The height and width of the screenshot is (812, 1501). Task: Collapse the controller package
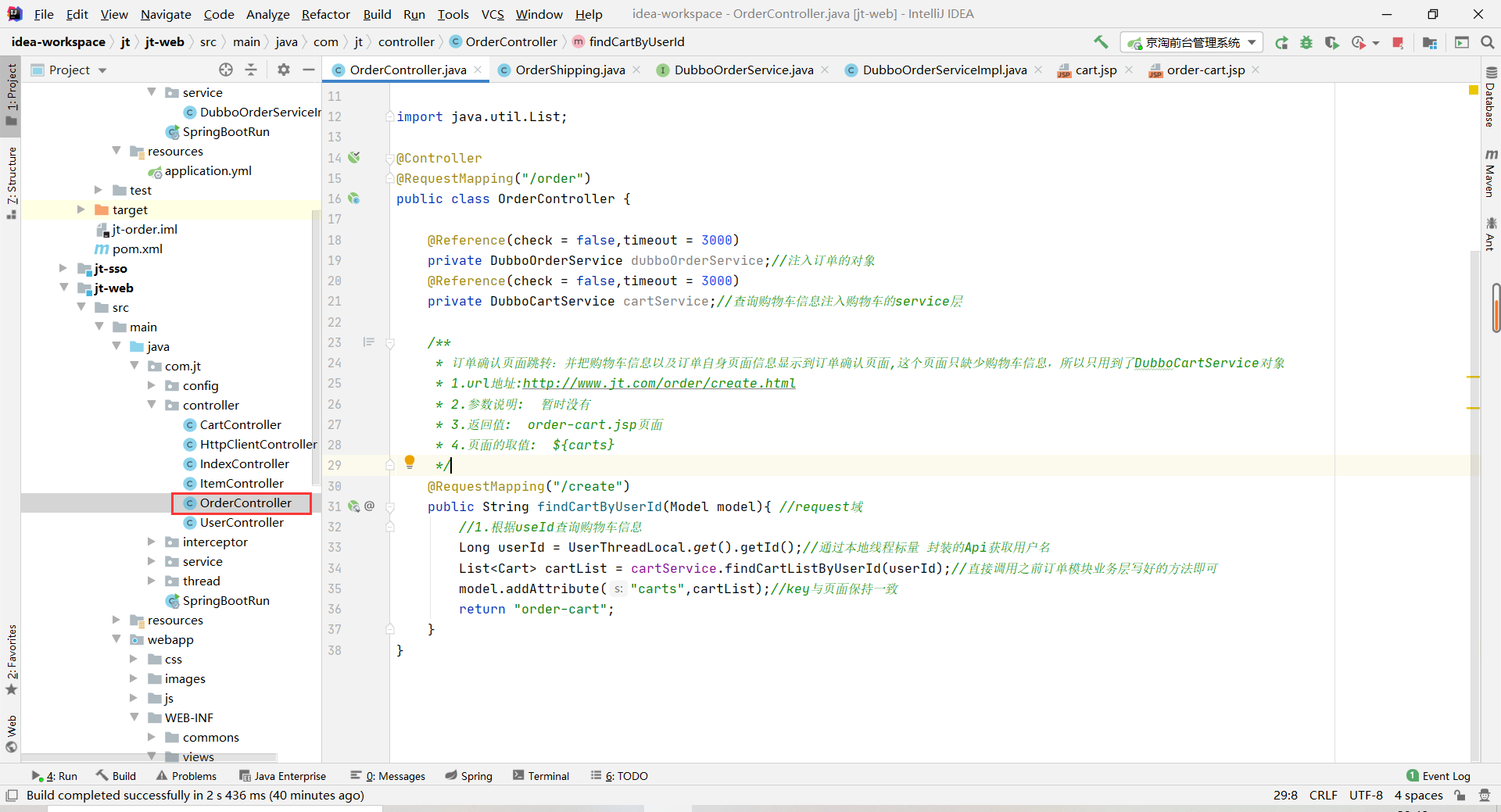152,405
